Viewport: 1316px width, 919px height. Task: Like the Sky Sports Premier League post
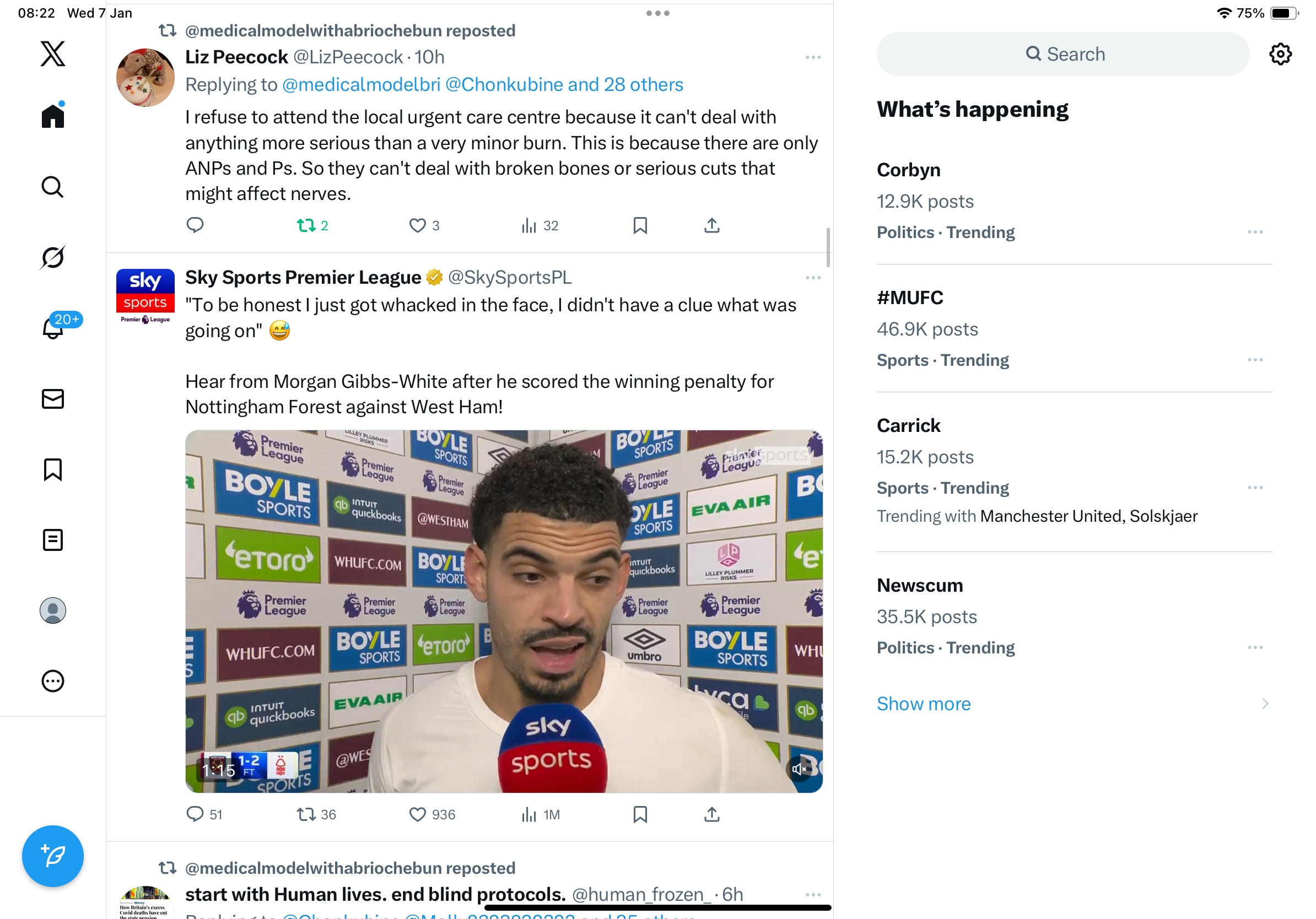click(x=417, y=814)
